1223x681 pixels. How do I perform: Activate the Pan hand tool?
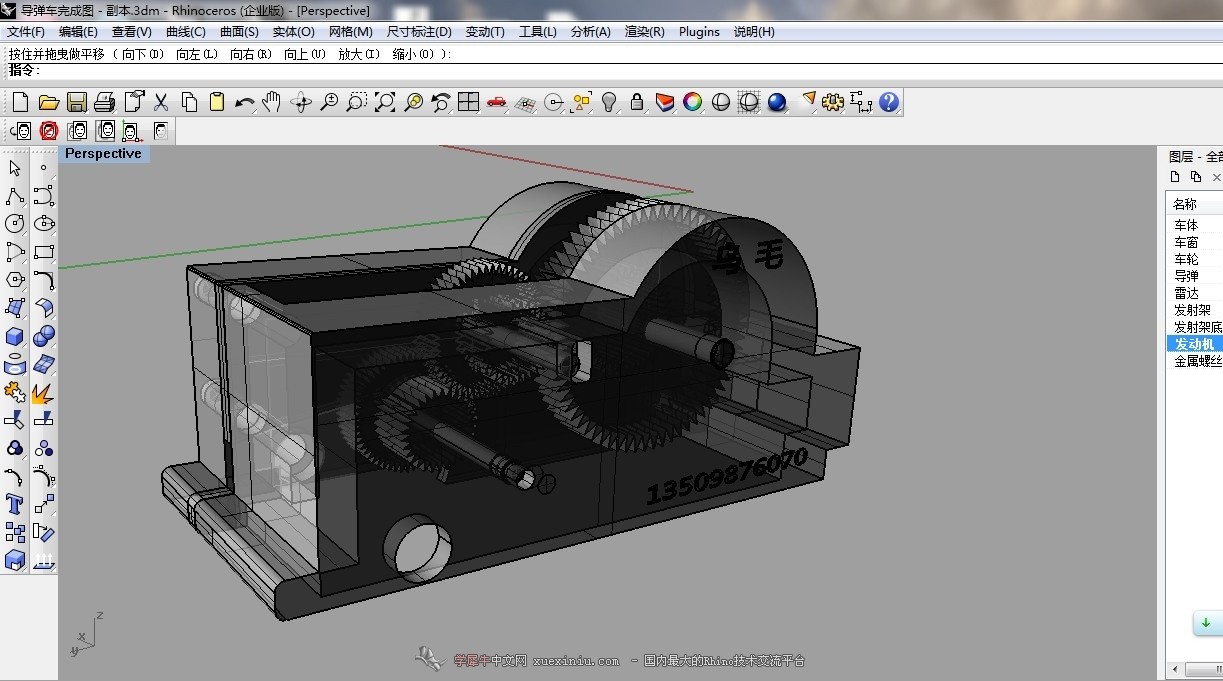[x=272, y=102]
